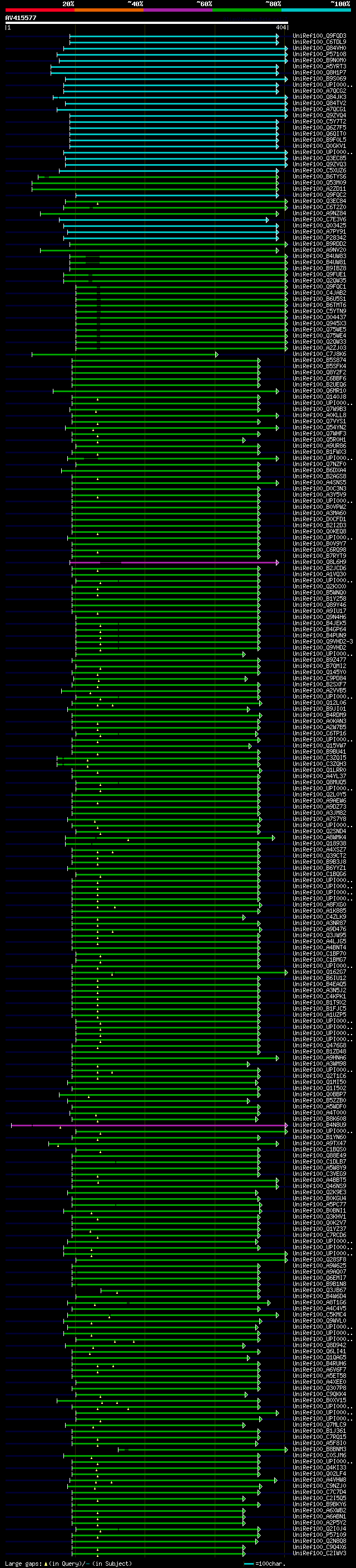Select label UniRef100_C5Y7T2
The image size is (356, 1568).
coord(319,121)
